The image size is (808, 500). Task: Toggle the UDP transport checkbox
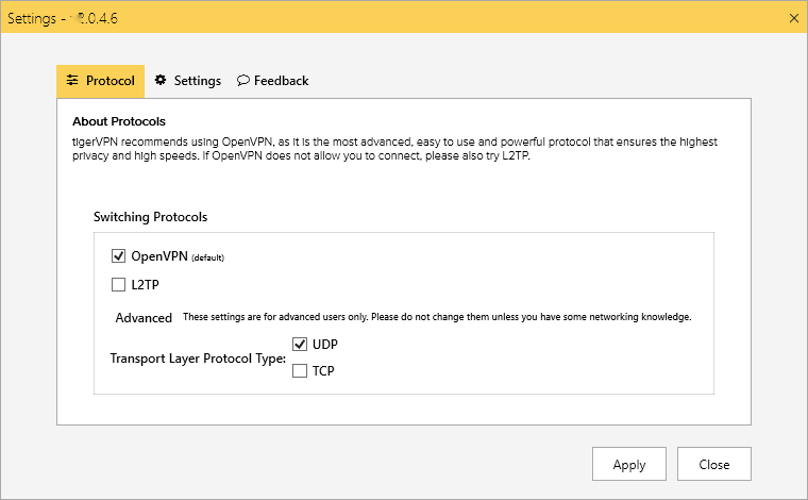(299, 344)
